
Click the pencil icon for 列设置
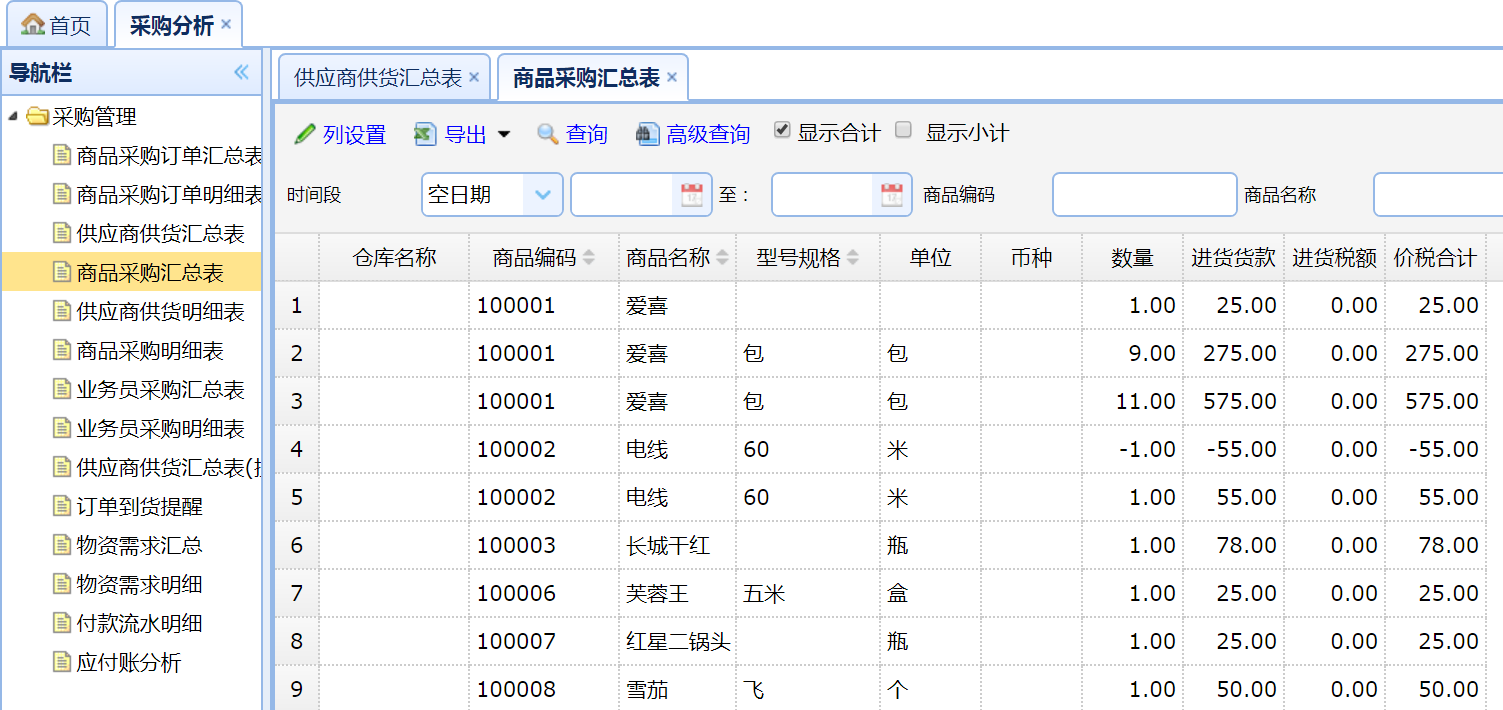coord(305,134)
